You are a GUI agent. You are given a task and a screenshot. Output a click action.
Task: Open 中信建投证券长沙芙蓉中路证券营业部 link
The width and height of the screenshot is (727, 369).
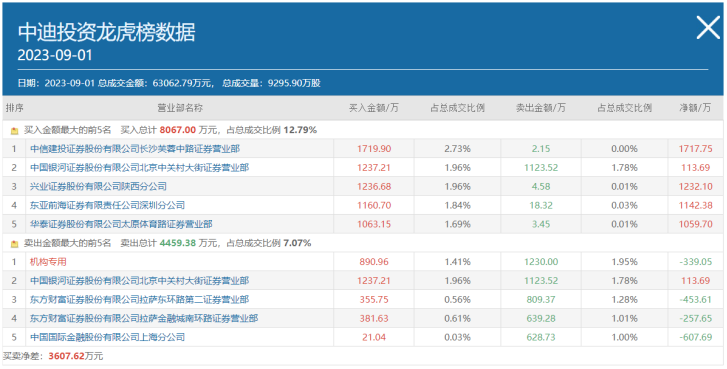(135, 149)
